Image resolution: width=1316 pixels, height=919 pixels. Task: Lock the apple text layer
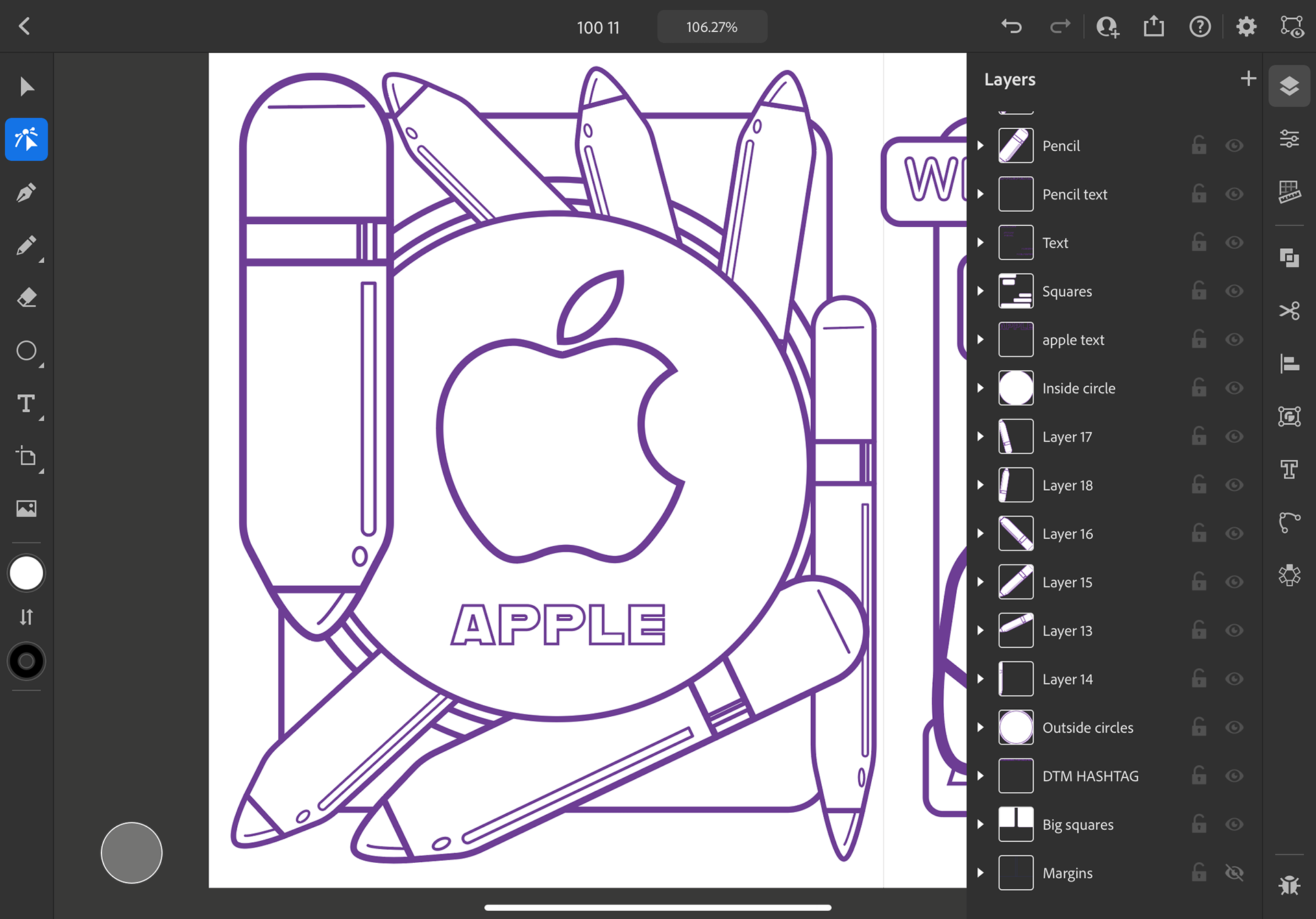1199,339
